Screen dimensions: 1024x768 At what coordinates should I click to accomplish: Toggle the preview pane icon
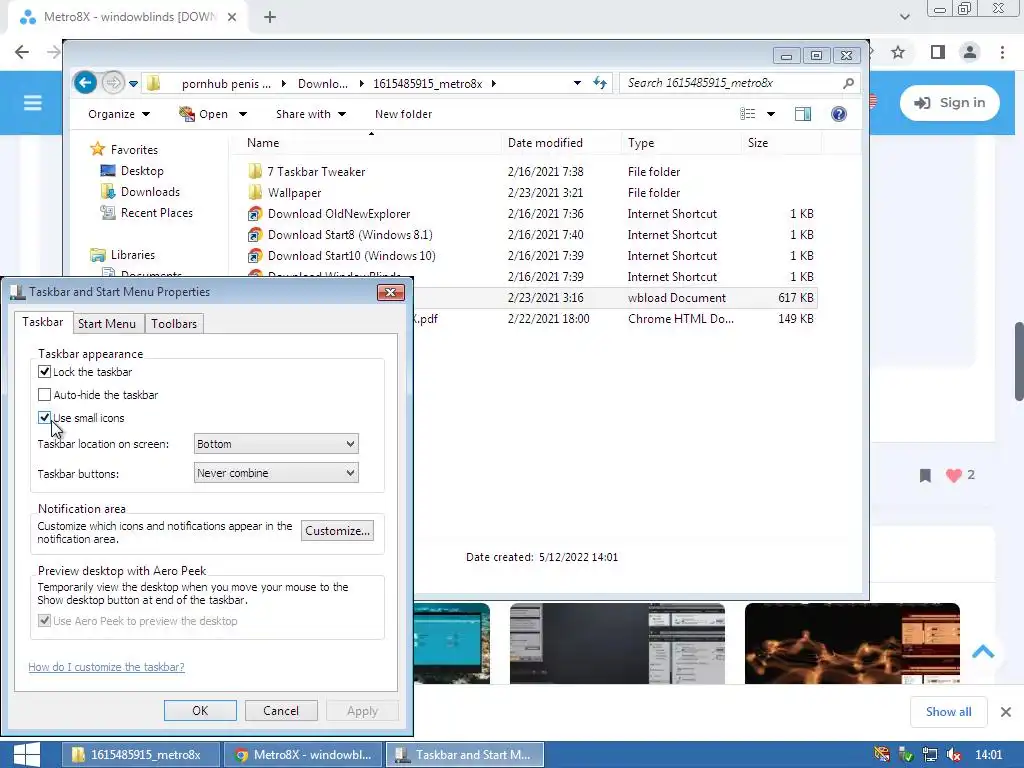tap(803, 114)
